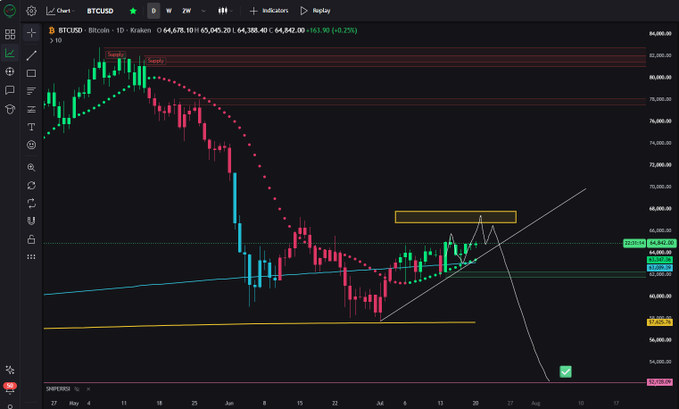Expand the timeframe list chevron

click(203, 11)
